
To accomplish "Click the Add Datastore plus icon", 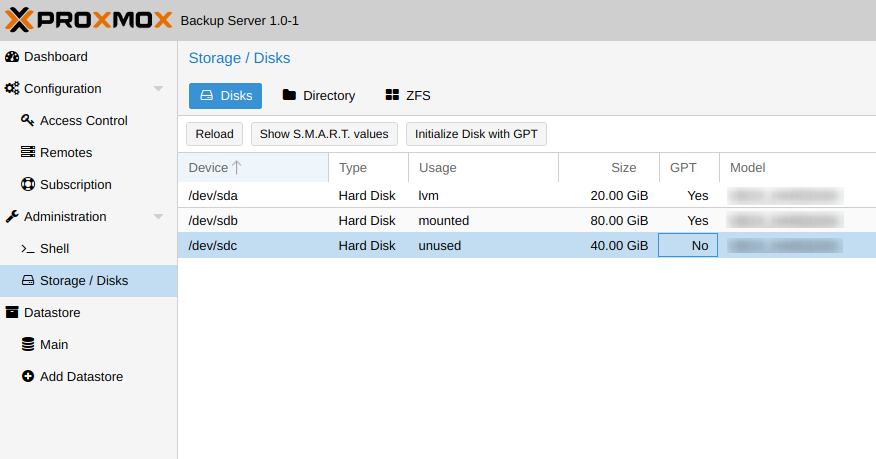I will [x=28, y=377].
